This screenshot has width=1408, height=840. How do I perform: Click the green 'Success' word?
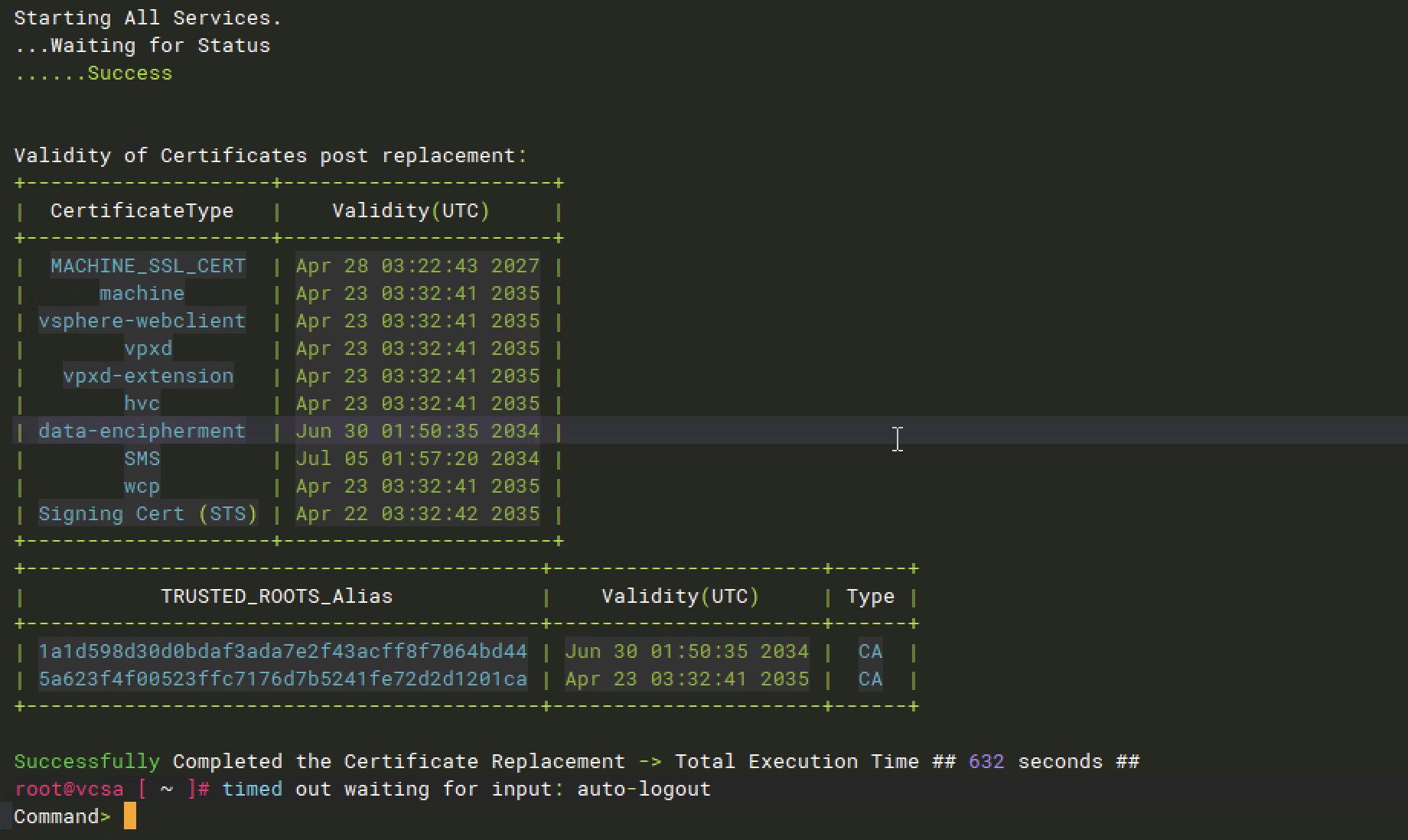[x=130, y=73]
